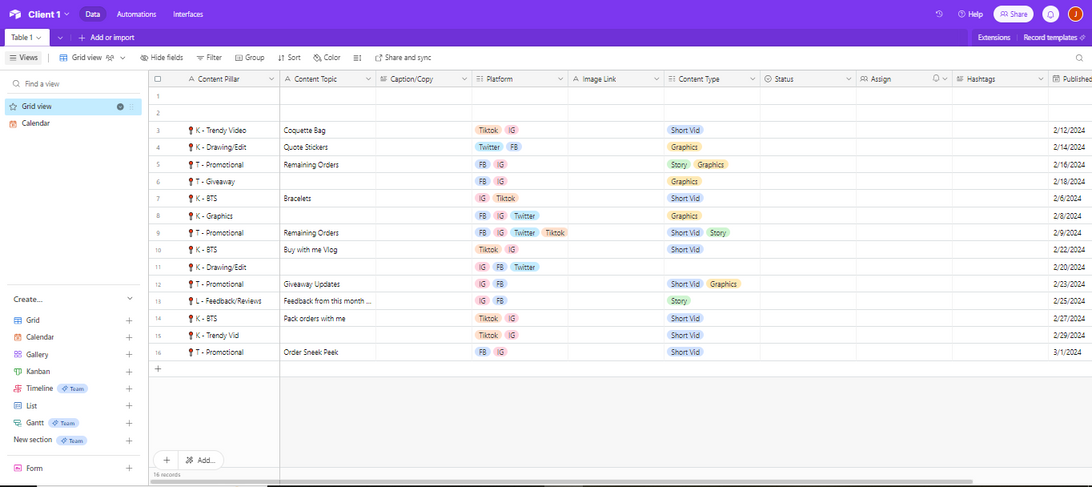Add a new List view plus icon
This screenshot has width=1092, height=487.
tap(129, 405)
